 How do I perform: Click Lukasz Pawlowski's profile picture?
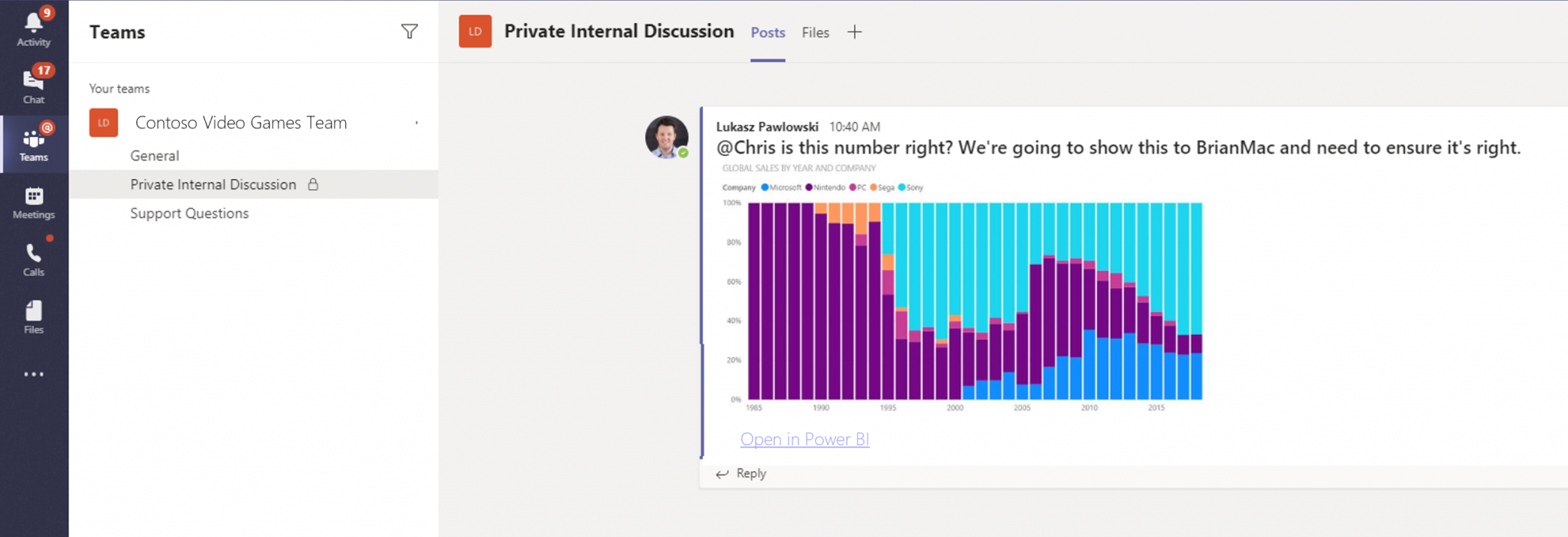click(666, 137)
